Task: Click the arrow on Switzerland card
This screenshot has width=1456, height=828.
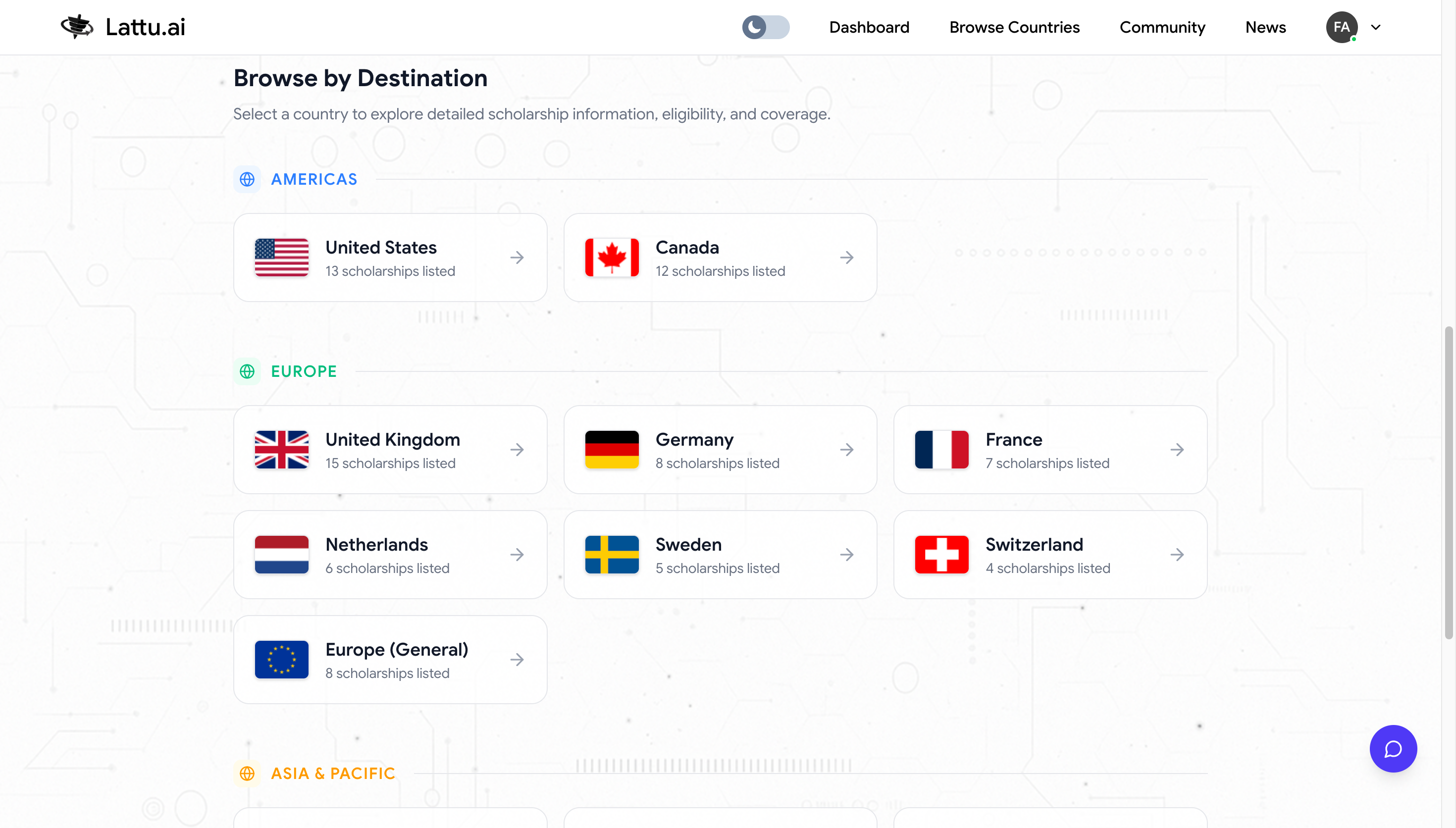Action: pos(1177,555)
